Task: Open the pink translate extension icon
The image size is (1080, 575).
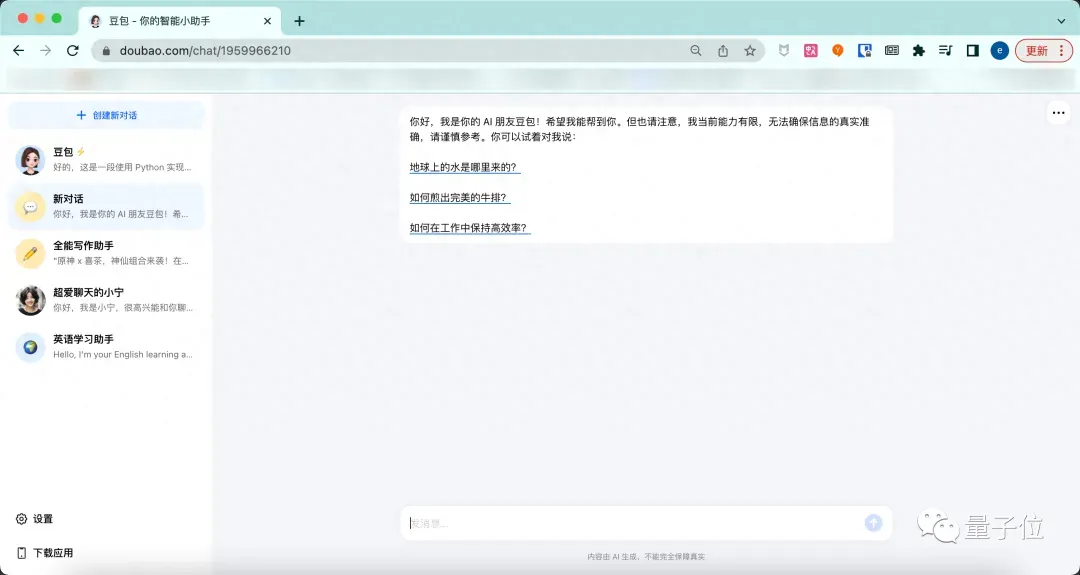Action: click(x=811, y=50)
